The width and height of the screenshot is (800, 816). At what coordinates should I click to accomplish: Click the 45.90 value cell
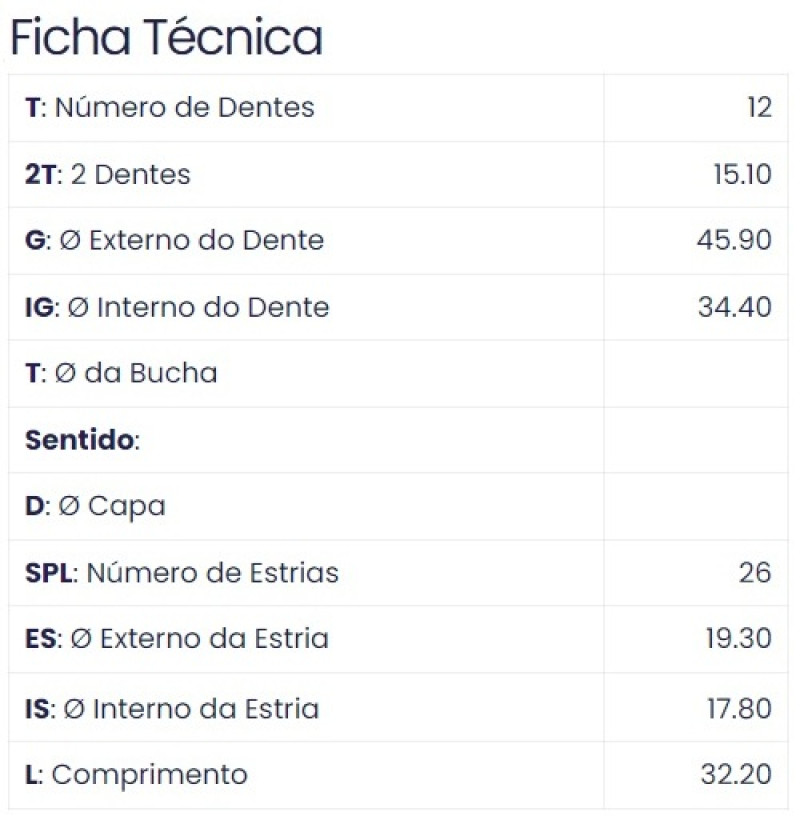tap(734, 241)
